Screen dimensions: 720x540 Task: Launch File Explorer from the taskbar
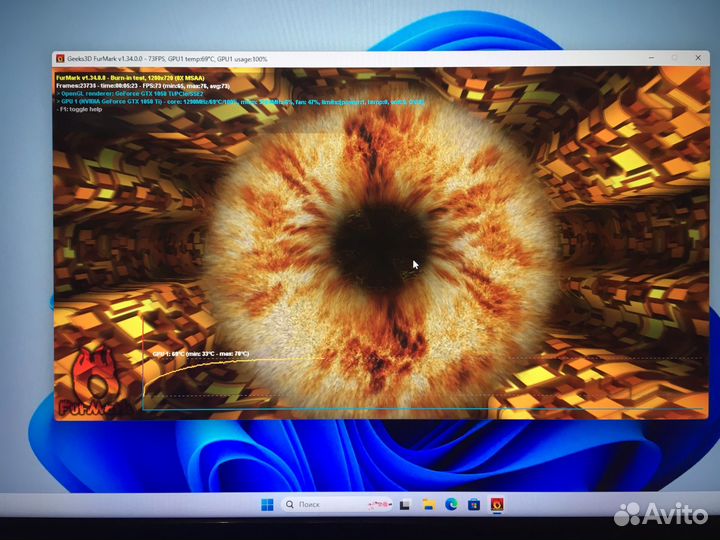(428, 505)
